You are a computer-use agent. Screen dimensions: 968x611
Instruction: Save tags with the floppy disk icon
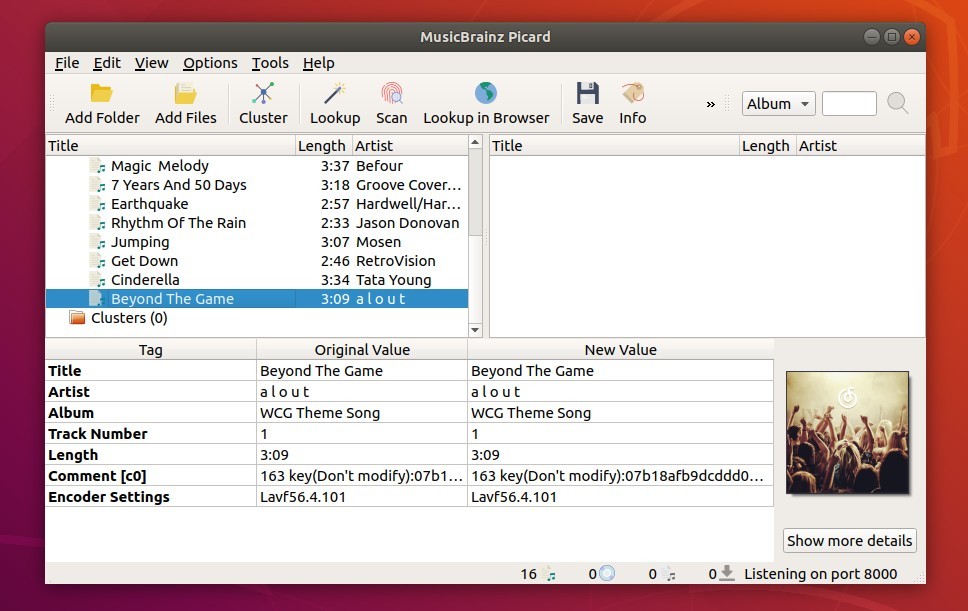coord(587,93)
